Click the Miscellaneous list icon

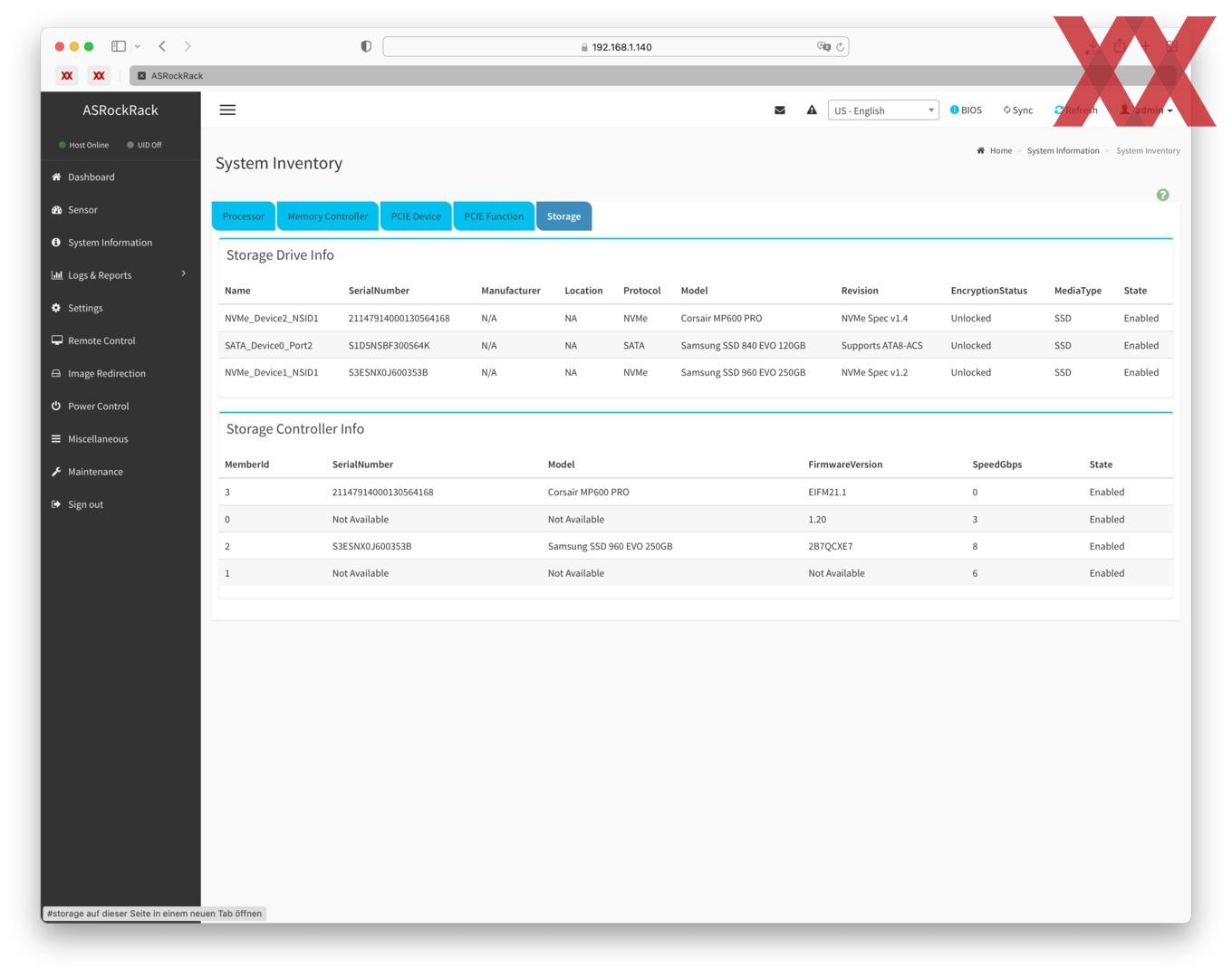click(x=56, y=439)
